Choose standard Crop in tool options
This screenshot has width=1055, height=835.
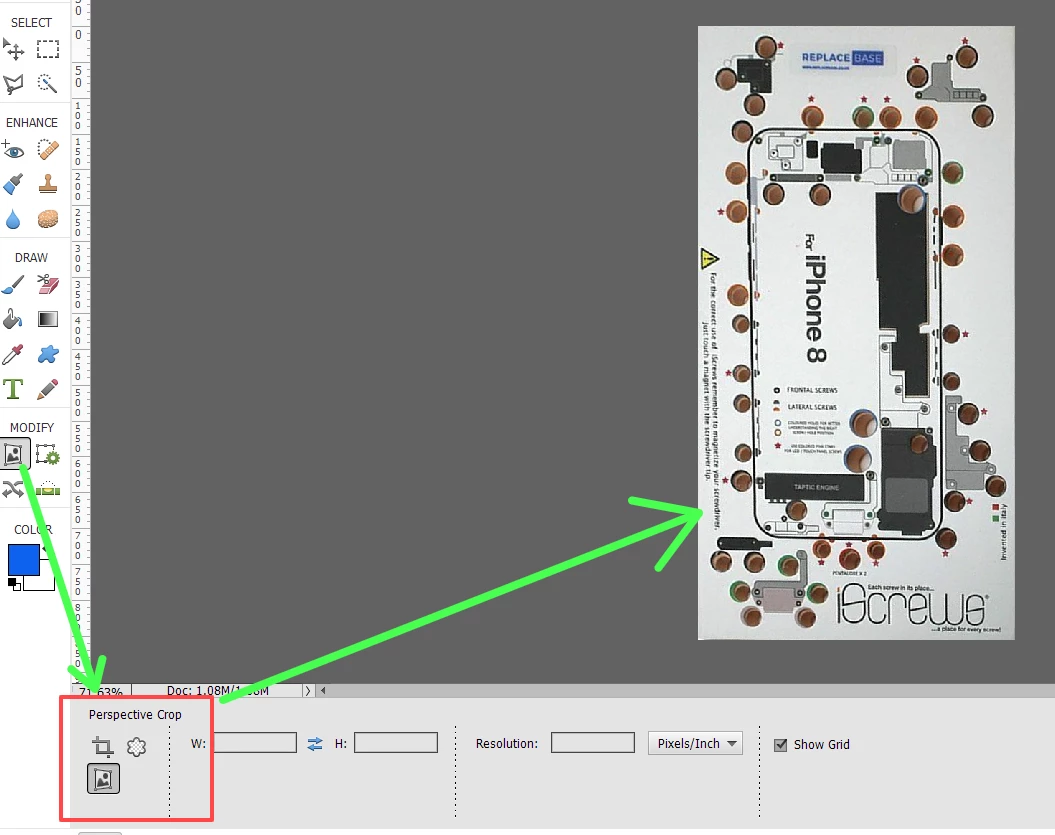pos(102,746)
